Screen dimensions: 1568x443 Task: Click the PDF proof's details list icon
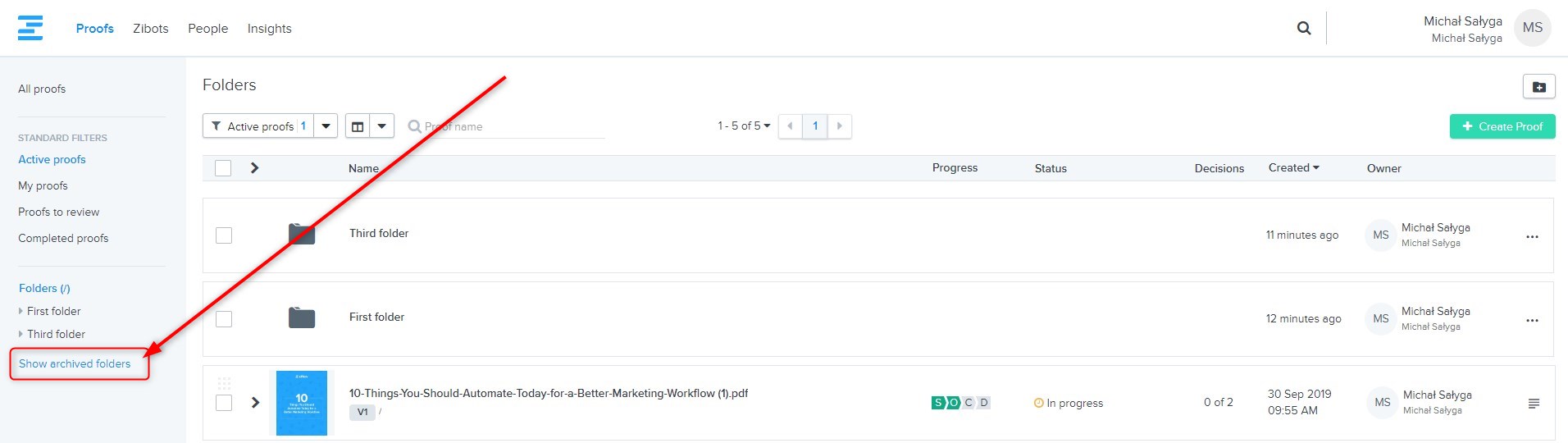click(1534, 404)
